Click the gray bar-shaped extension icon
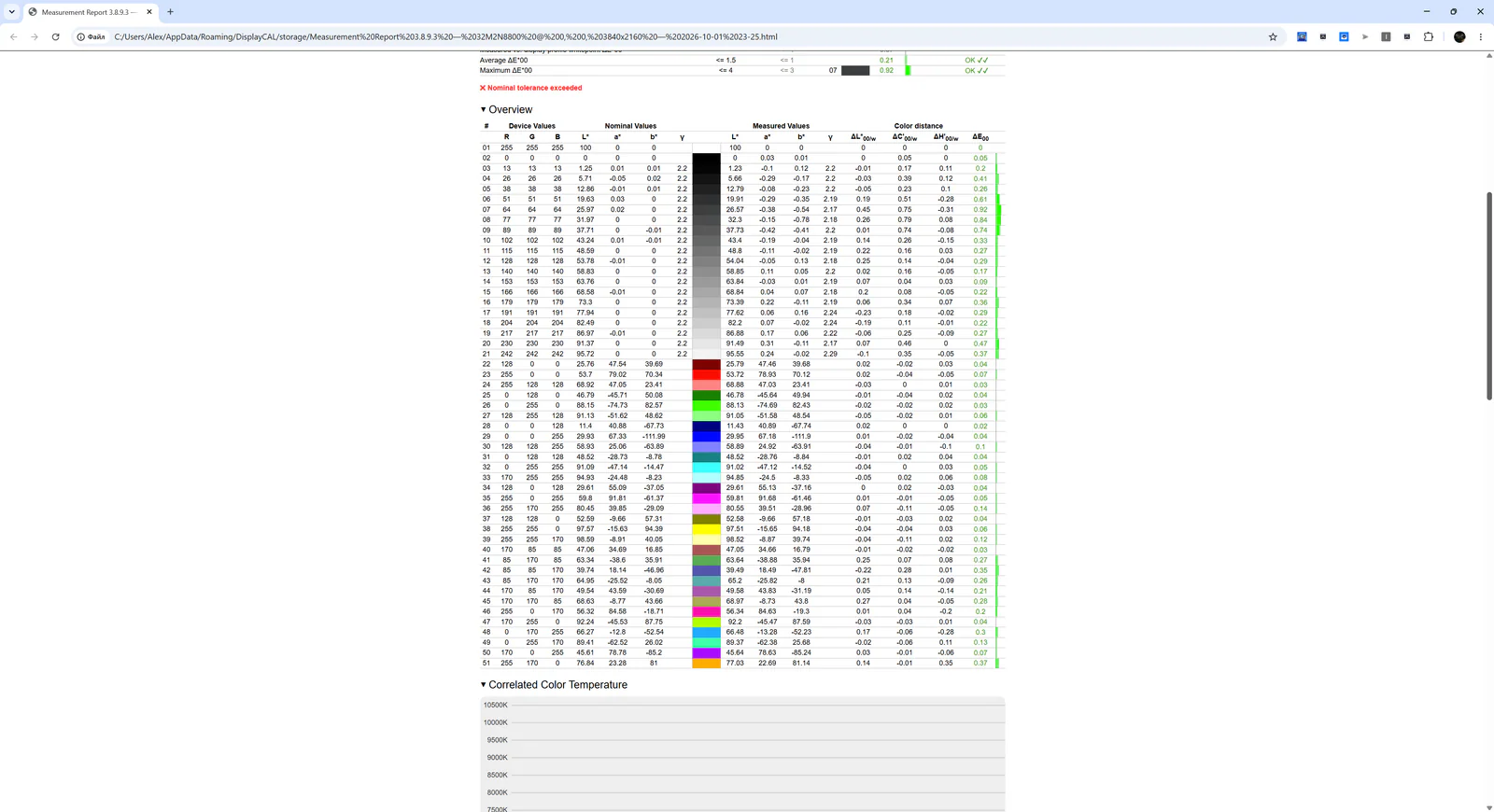1494x812 pixels. coord(1386,37)
